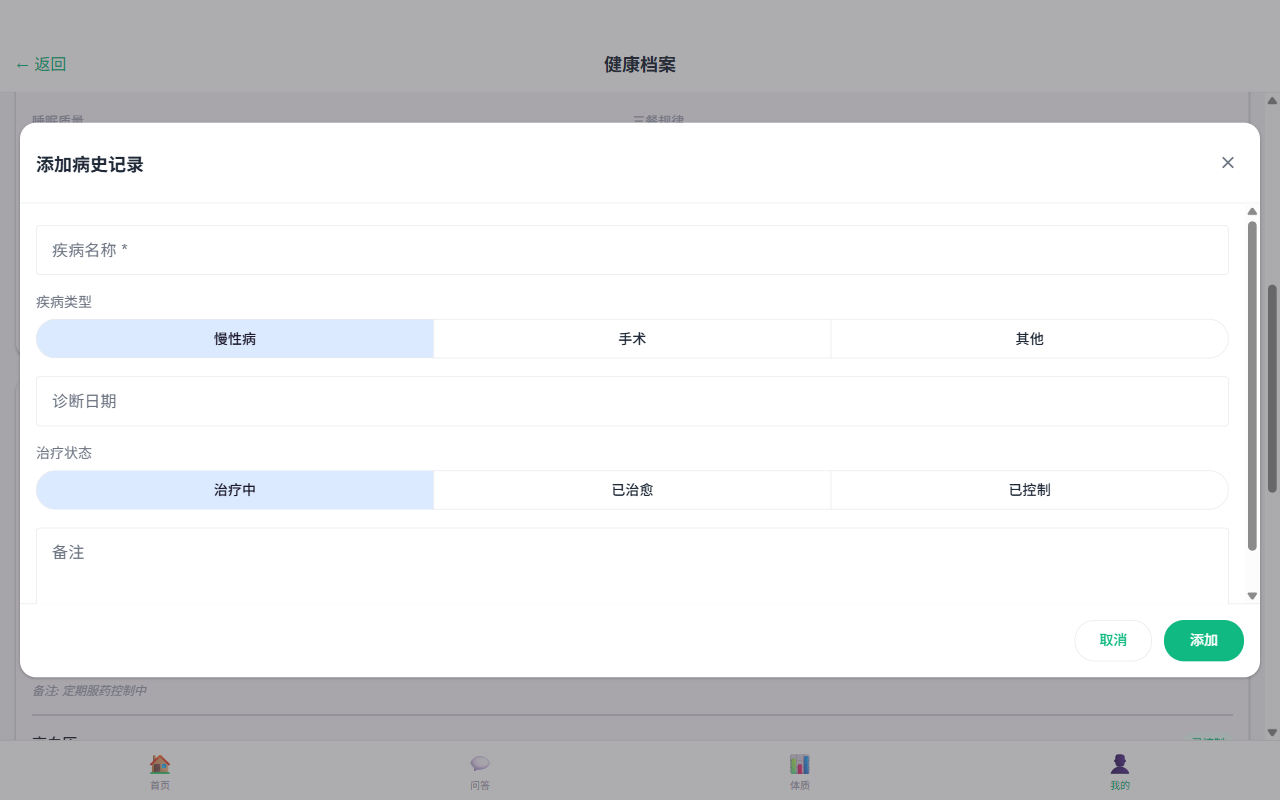Set treatment status to 已控制

click(x=1029, y=491)
